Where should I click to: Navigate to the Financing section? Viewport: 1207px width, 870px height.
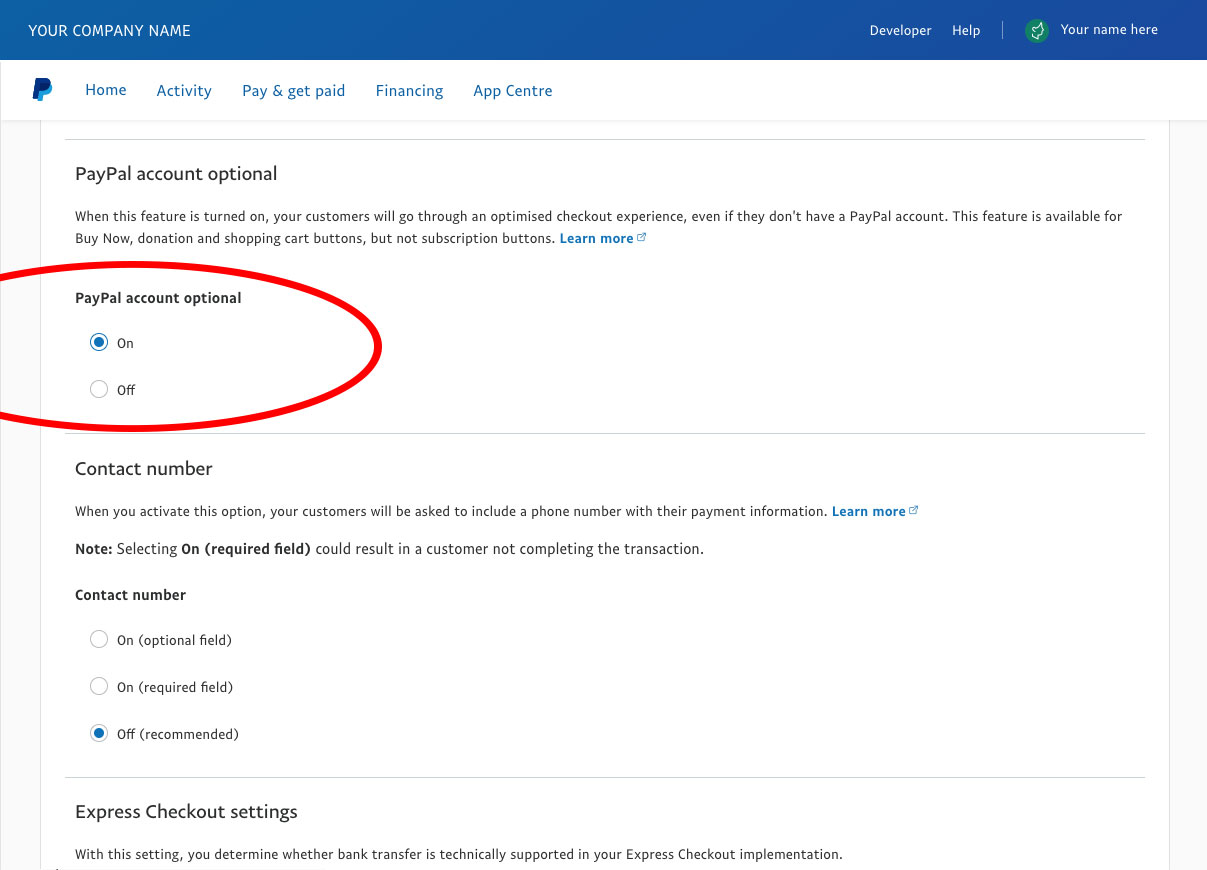point(409,91)
